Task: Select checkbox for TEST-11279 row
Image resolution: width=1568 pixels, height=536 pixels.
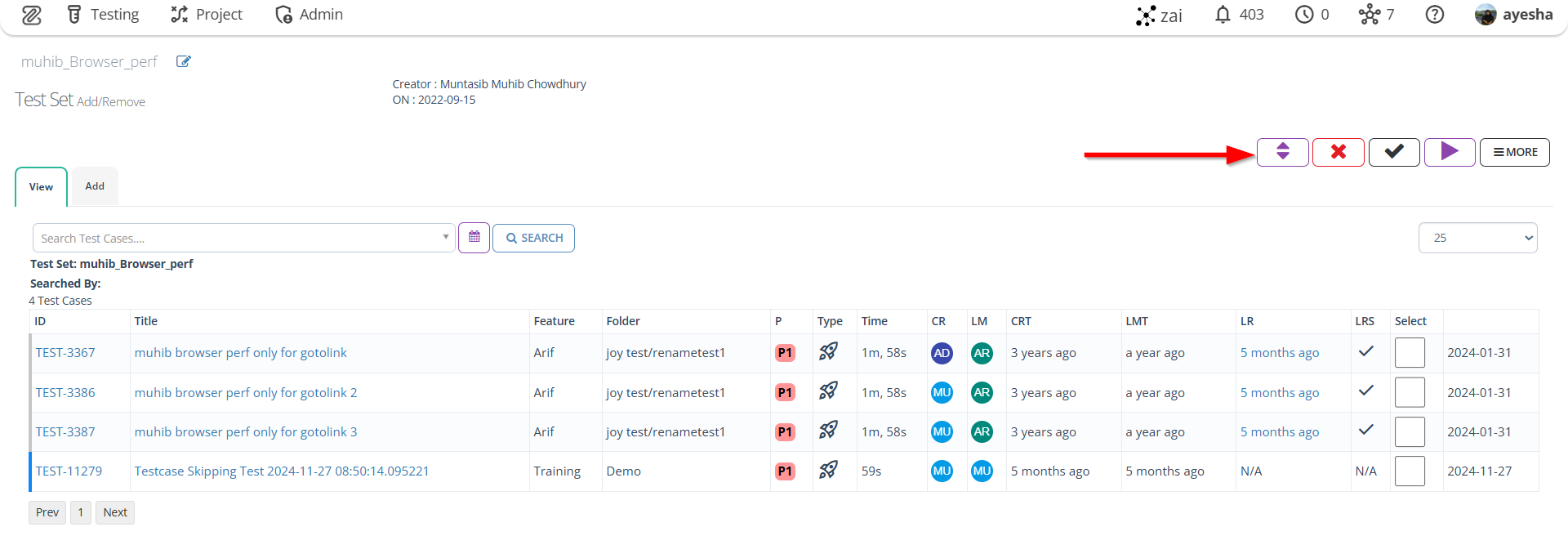Action: click(x=1410, y=471)
